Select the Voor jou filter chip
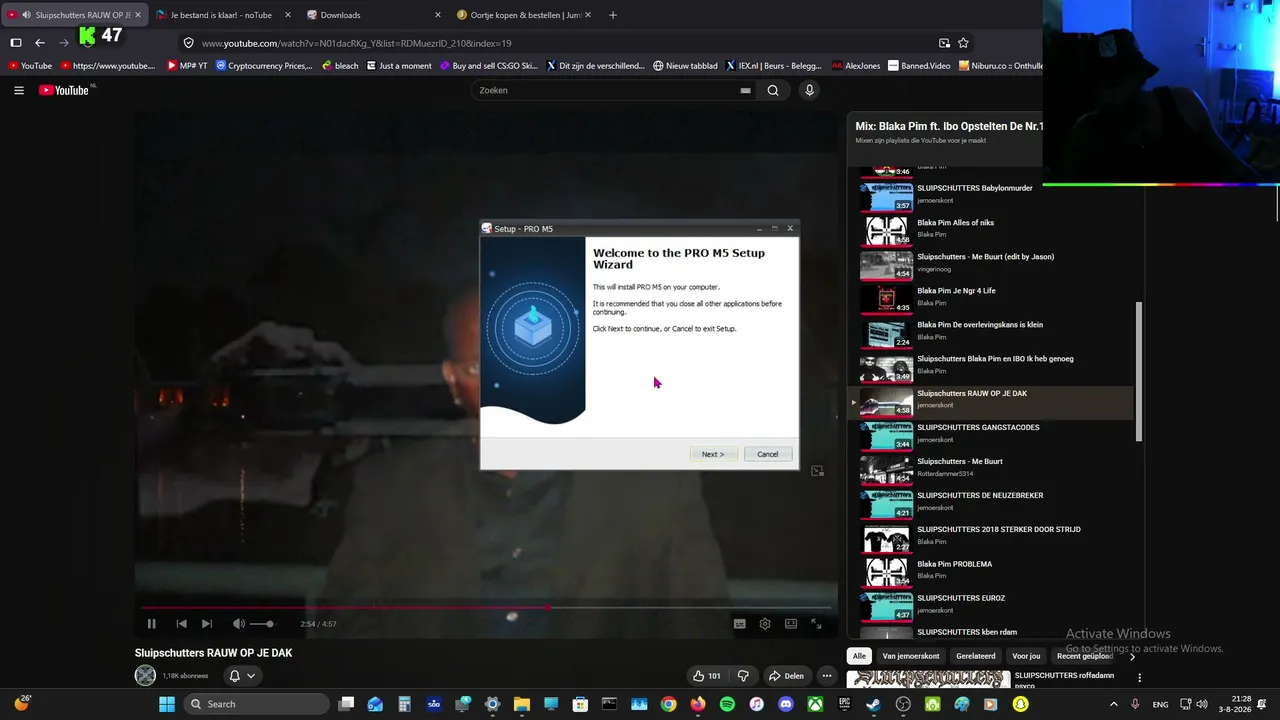This screenshot has height=720, width=1280. pos(1026,656)
